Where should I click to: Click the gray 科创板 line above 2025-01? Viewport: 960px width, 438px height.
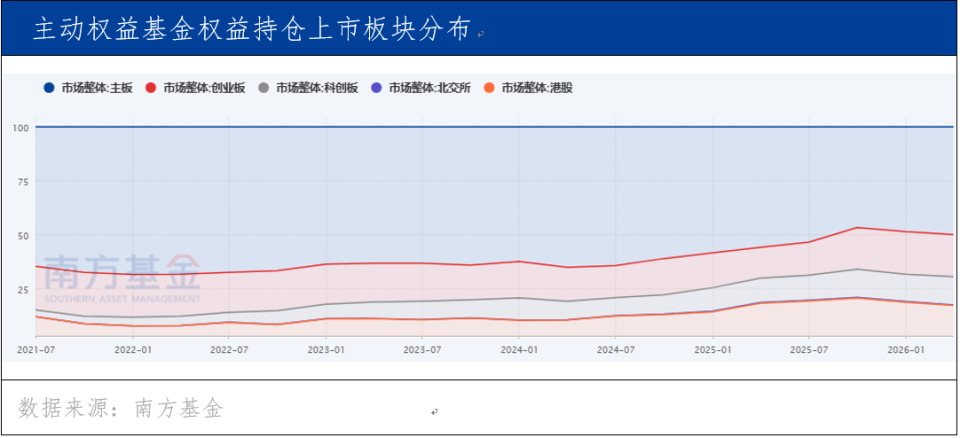point(713,287)
